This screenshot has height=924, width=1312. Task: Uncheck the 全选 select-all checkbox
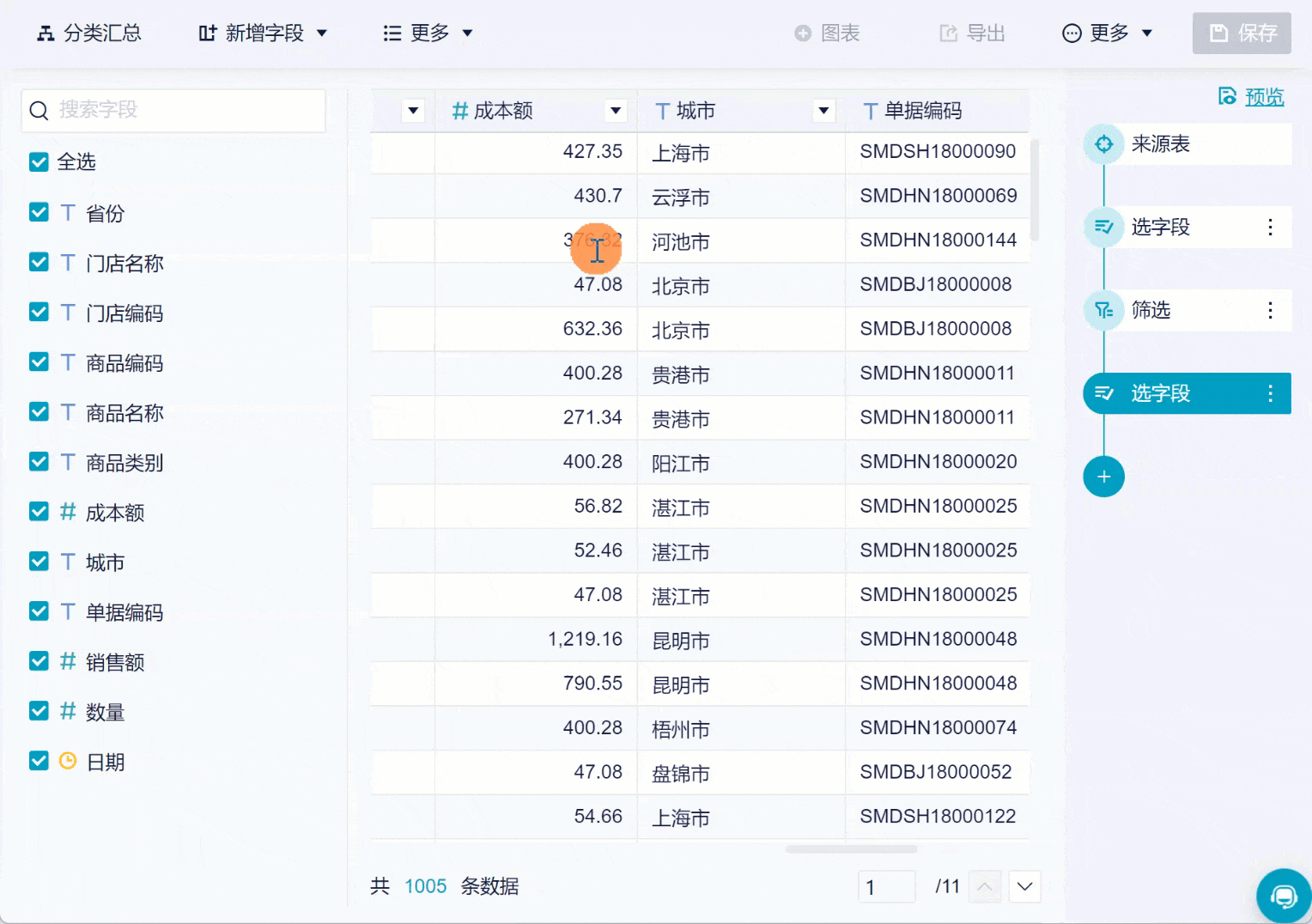coord(38,161)
